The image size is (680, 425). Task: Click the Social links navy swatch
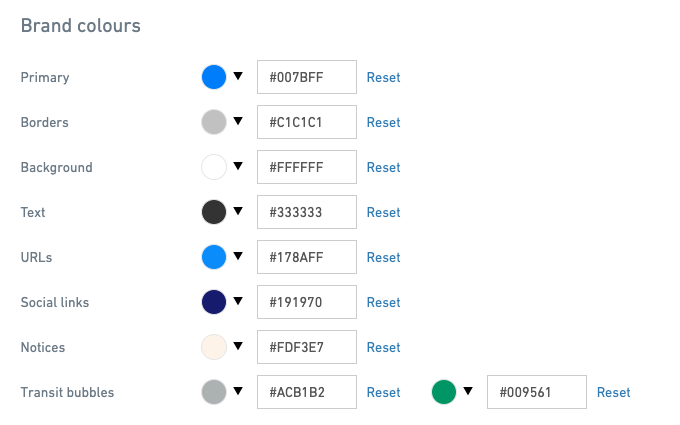[214, 302]
